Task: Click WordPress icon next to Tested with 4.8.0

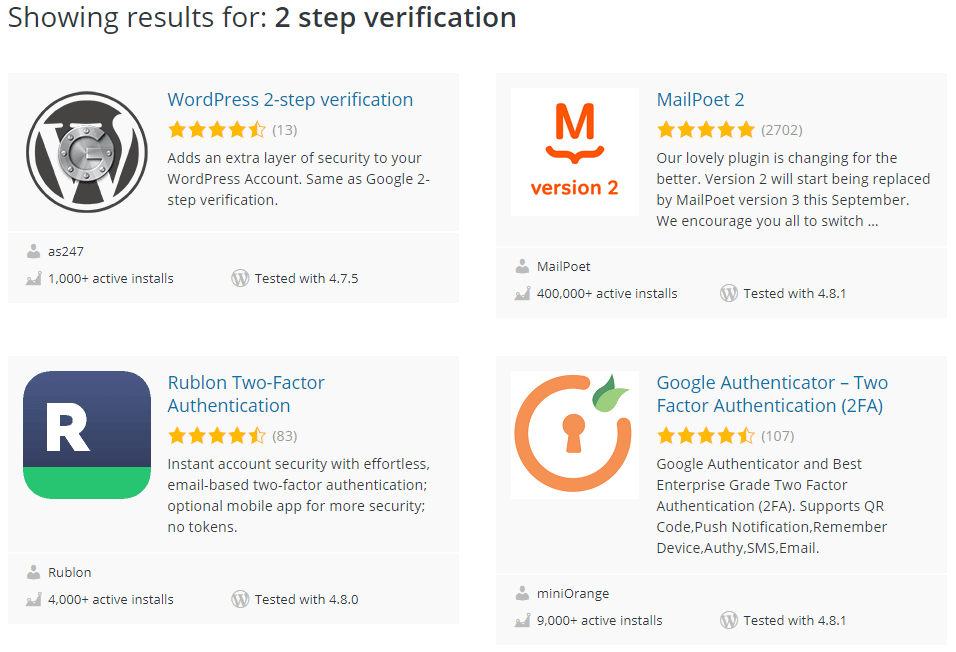Action: pos(240,600)
